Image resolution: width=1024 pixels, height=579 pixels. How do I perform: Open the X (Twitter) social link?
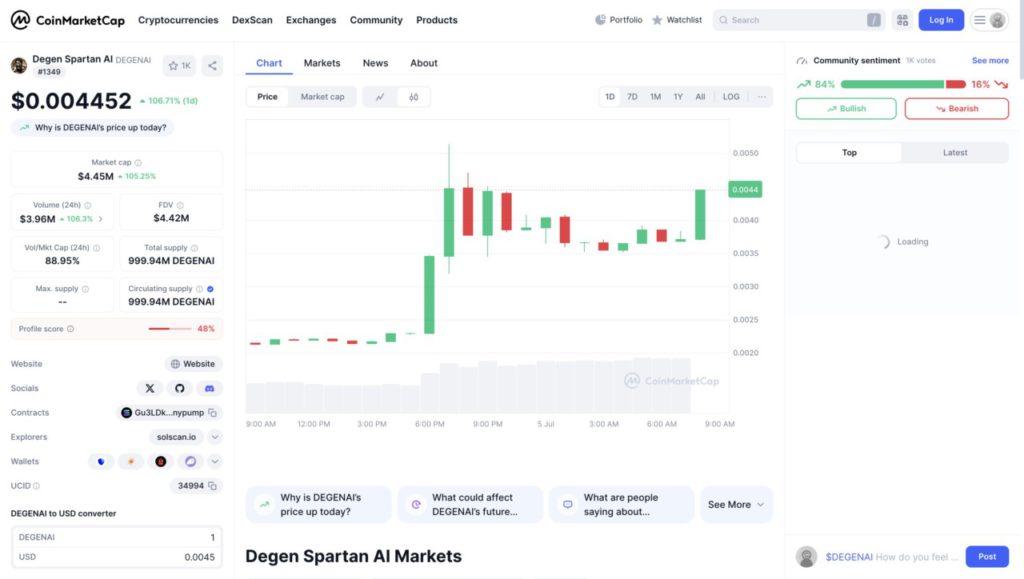[x=150, y=388]
